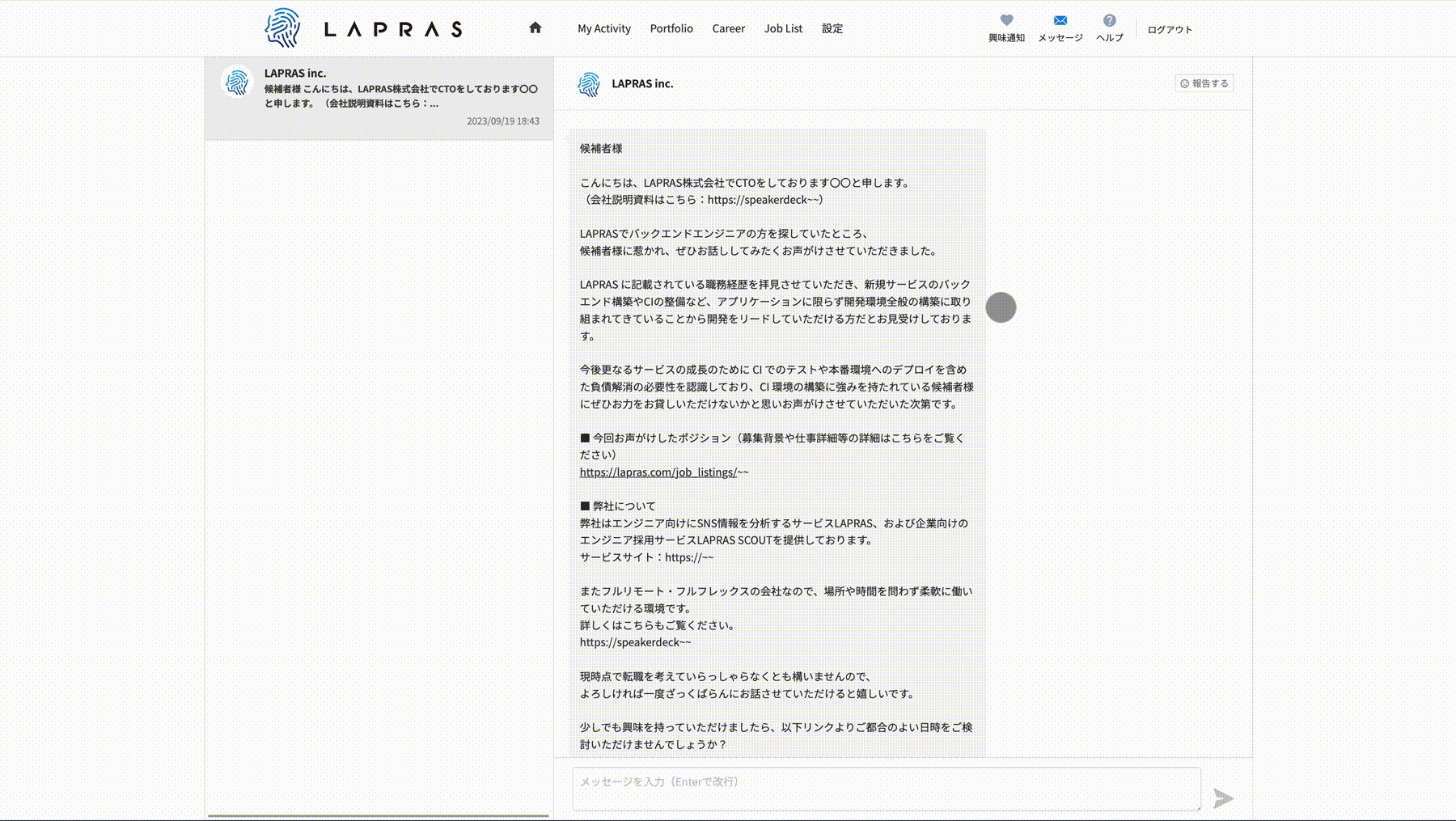Click LAPRAS inc. avatar in conversation list
The width and height of the screenshot is (1456, 821).
pyautogui.click(x=237, y=82)
